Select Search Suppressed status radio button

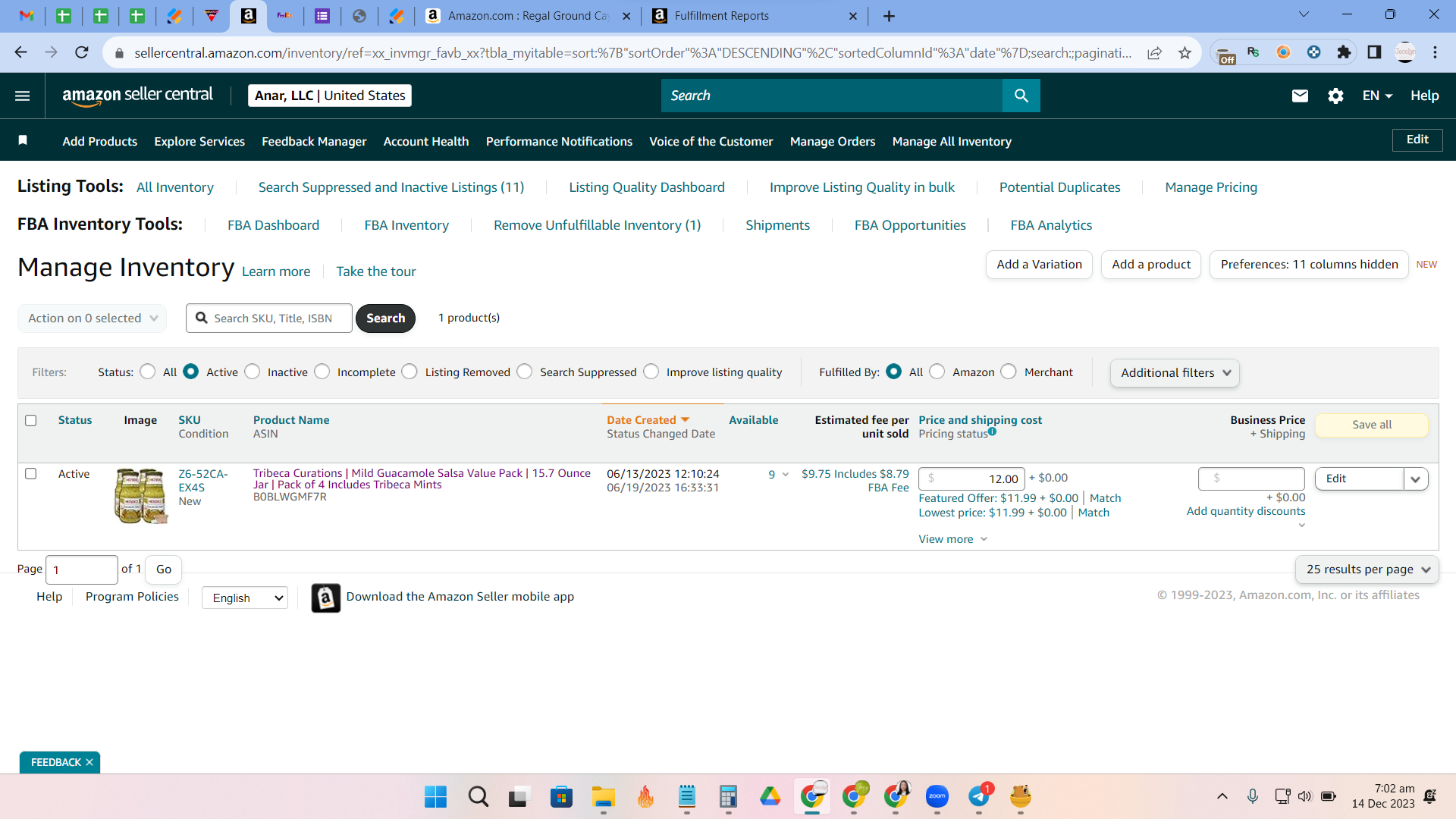pos(525,372)
